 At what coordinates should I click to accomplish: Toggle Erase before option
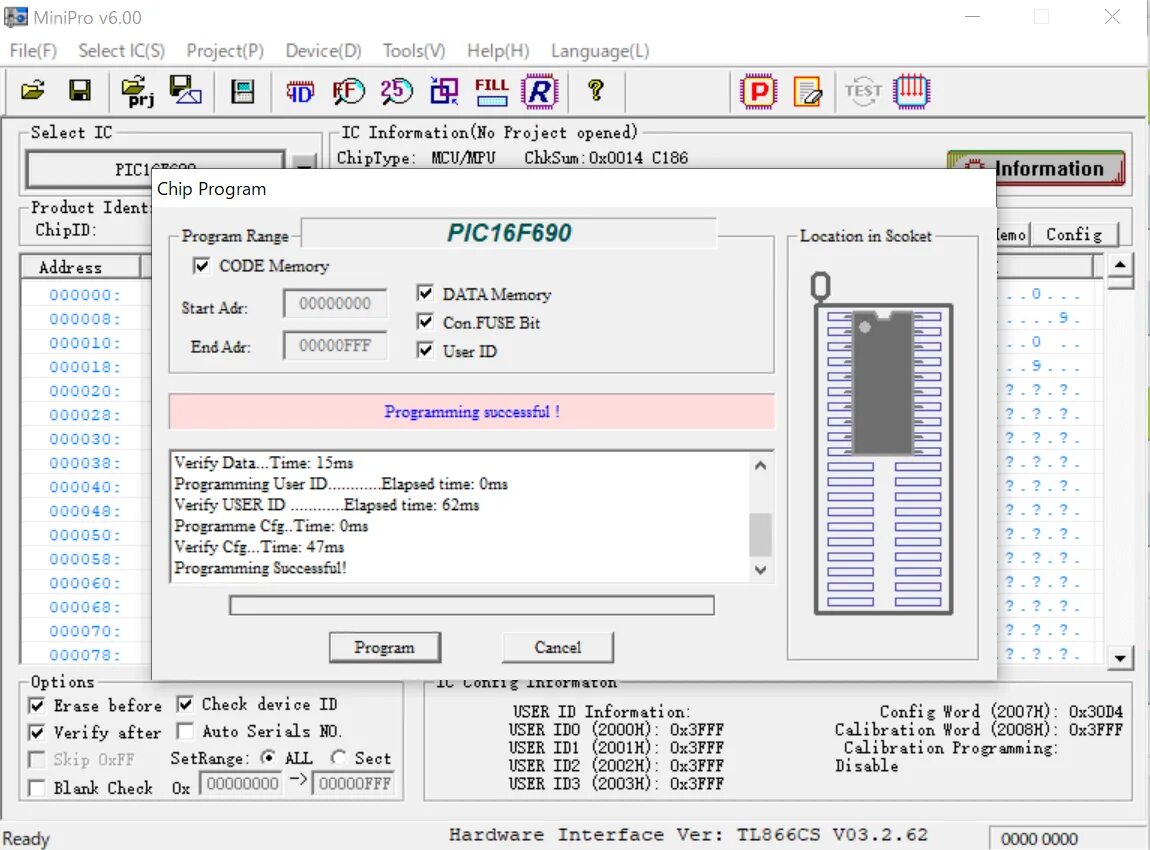[x=36, y=706]
